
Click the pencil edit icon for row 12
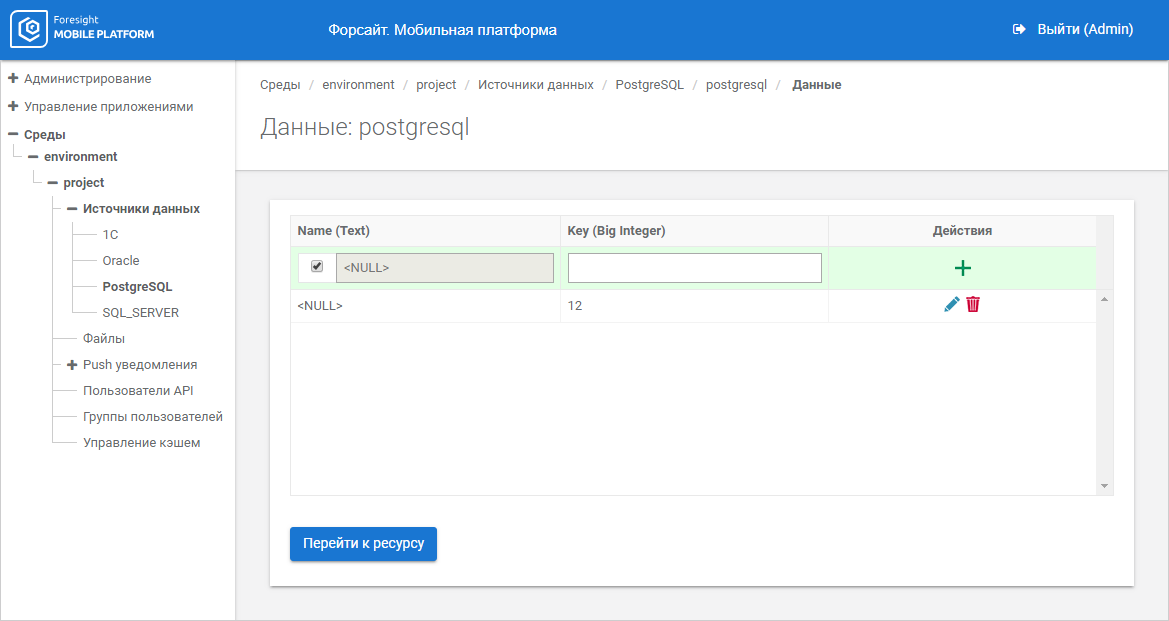point(951,304)
